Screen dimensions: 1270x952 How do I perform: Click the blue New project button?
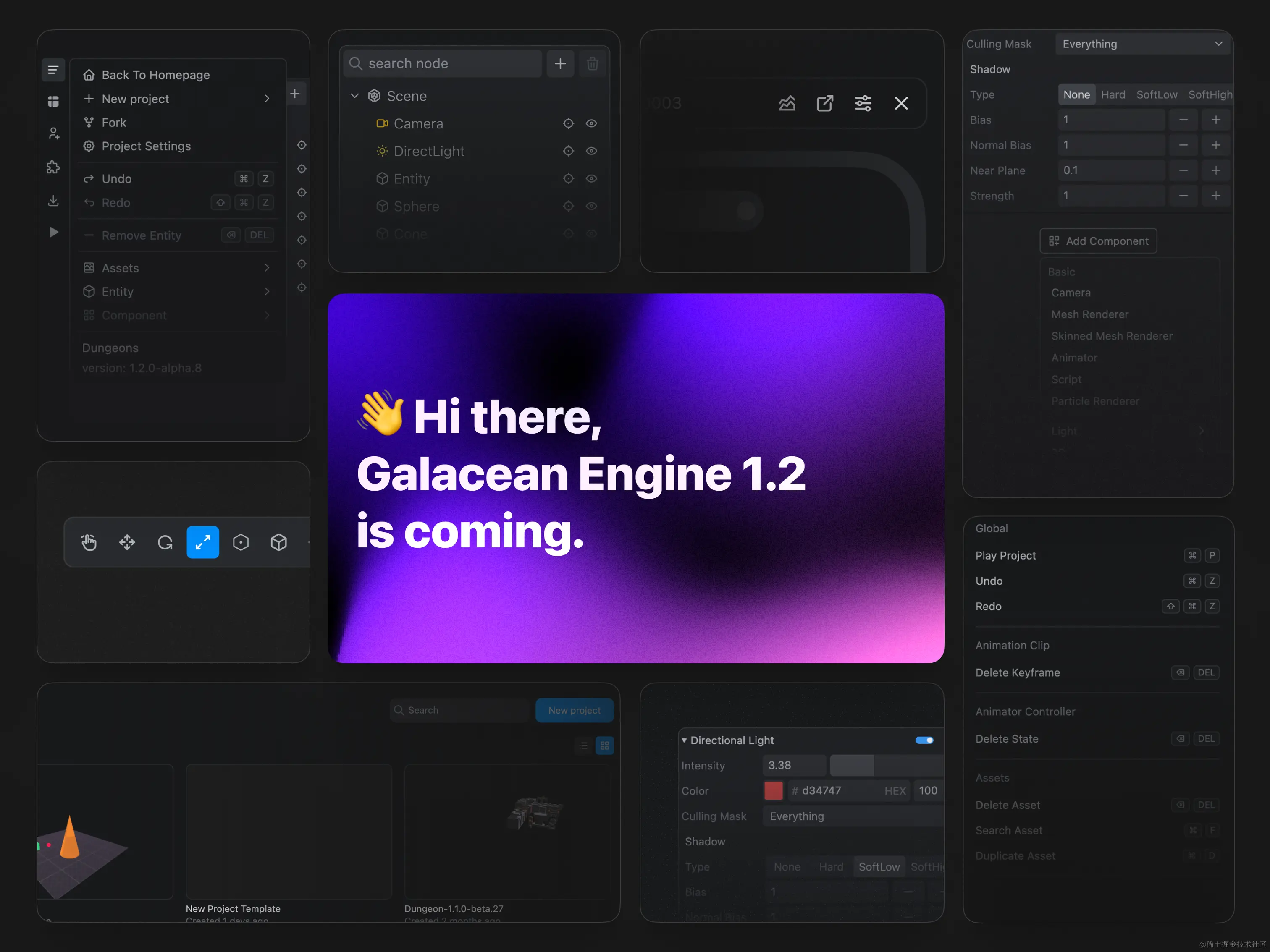[x=574, y=710]
